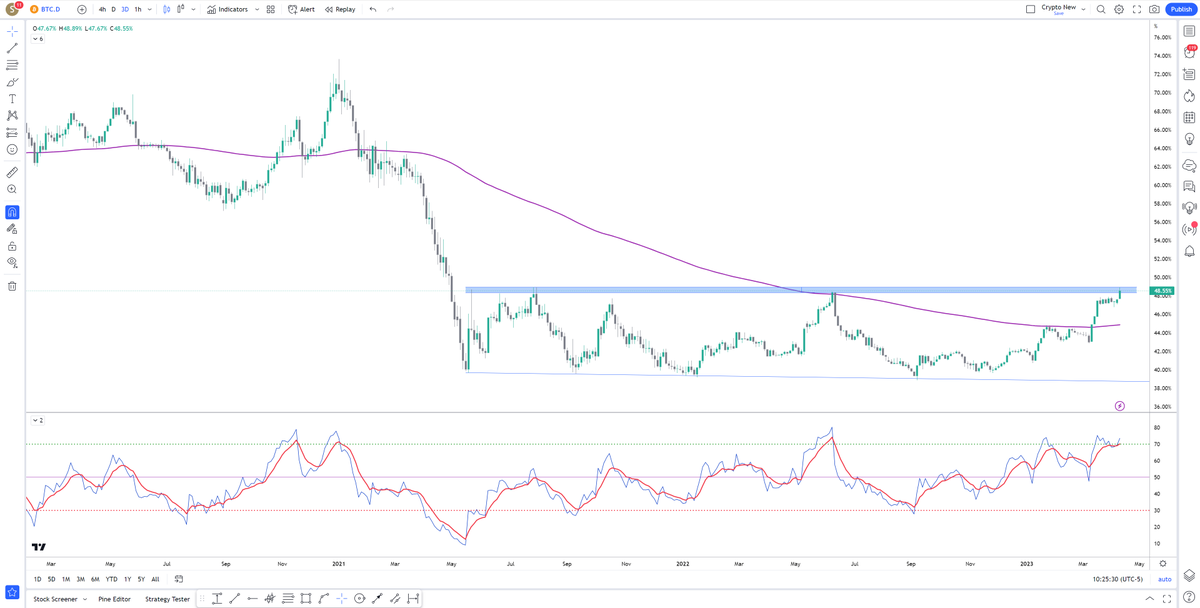Open the Indicators dialog
Viewport: 1200px width, 608px height.
click(x=227, y=9)
